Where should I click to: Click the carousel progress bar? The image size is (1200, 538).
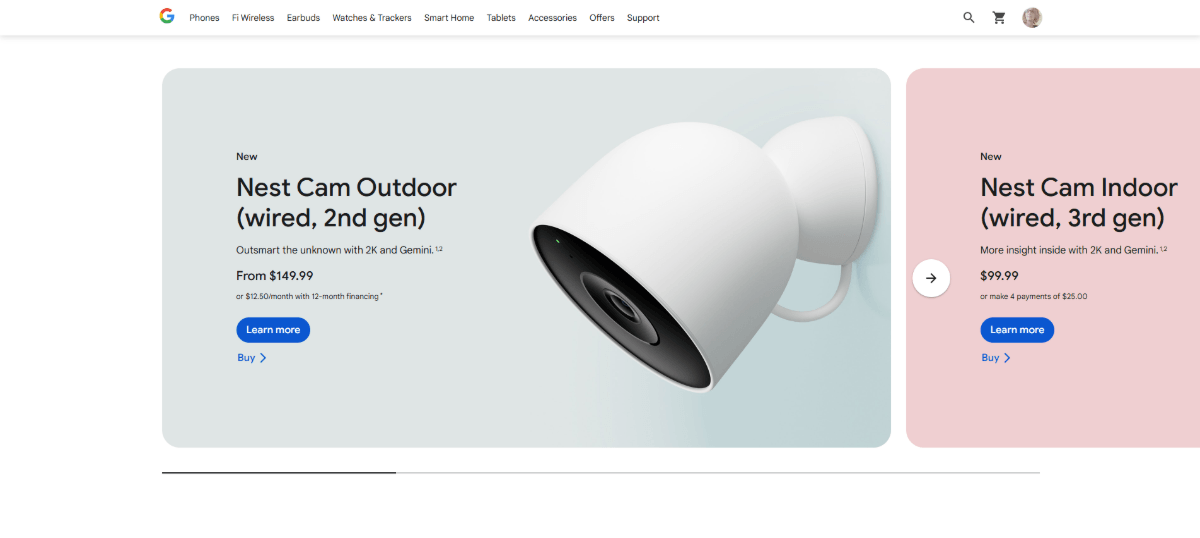(601, 472)
